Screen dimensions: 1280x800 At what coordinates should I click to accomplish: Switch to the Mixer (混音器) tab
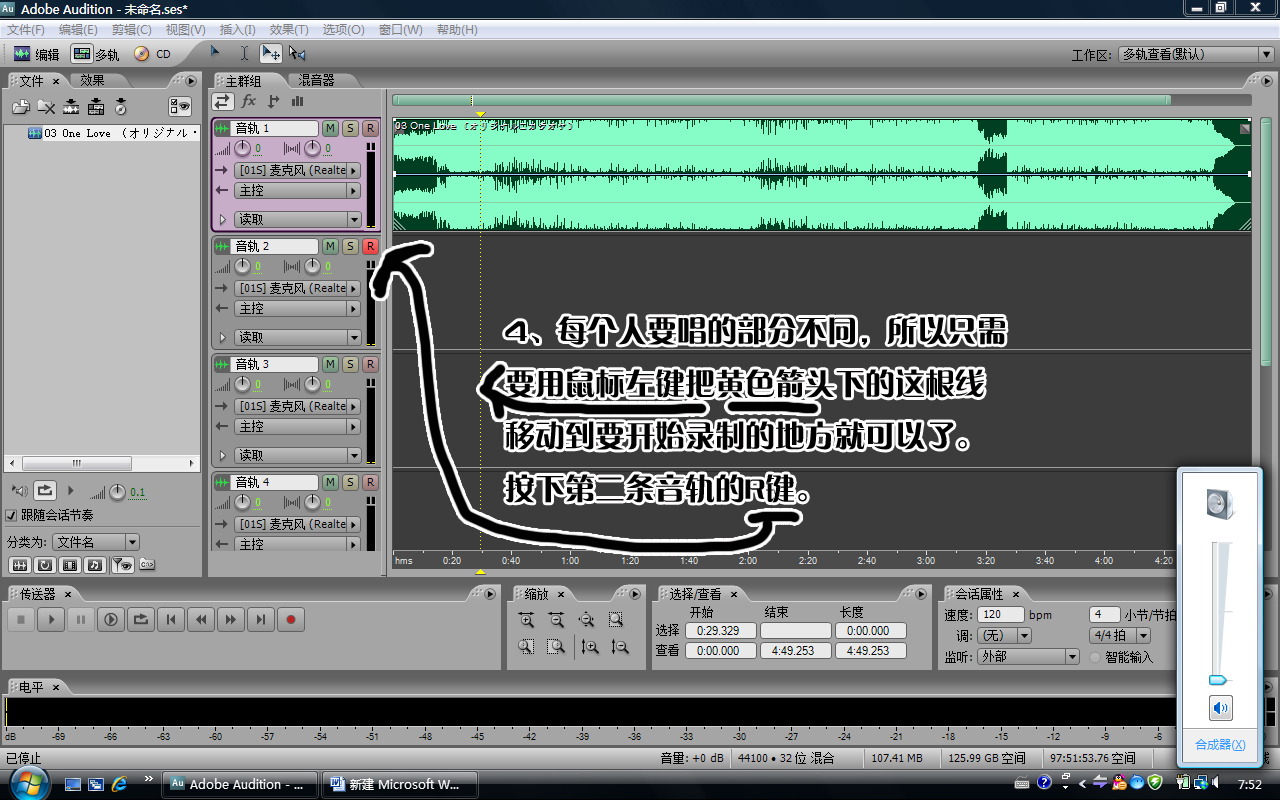click(317, 80)
